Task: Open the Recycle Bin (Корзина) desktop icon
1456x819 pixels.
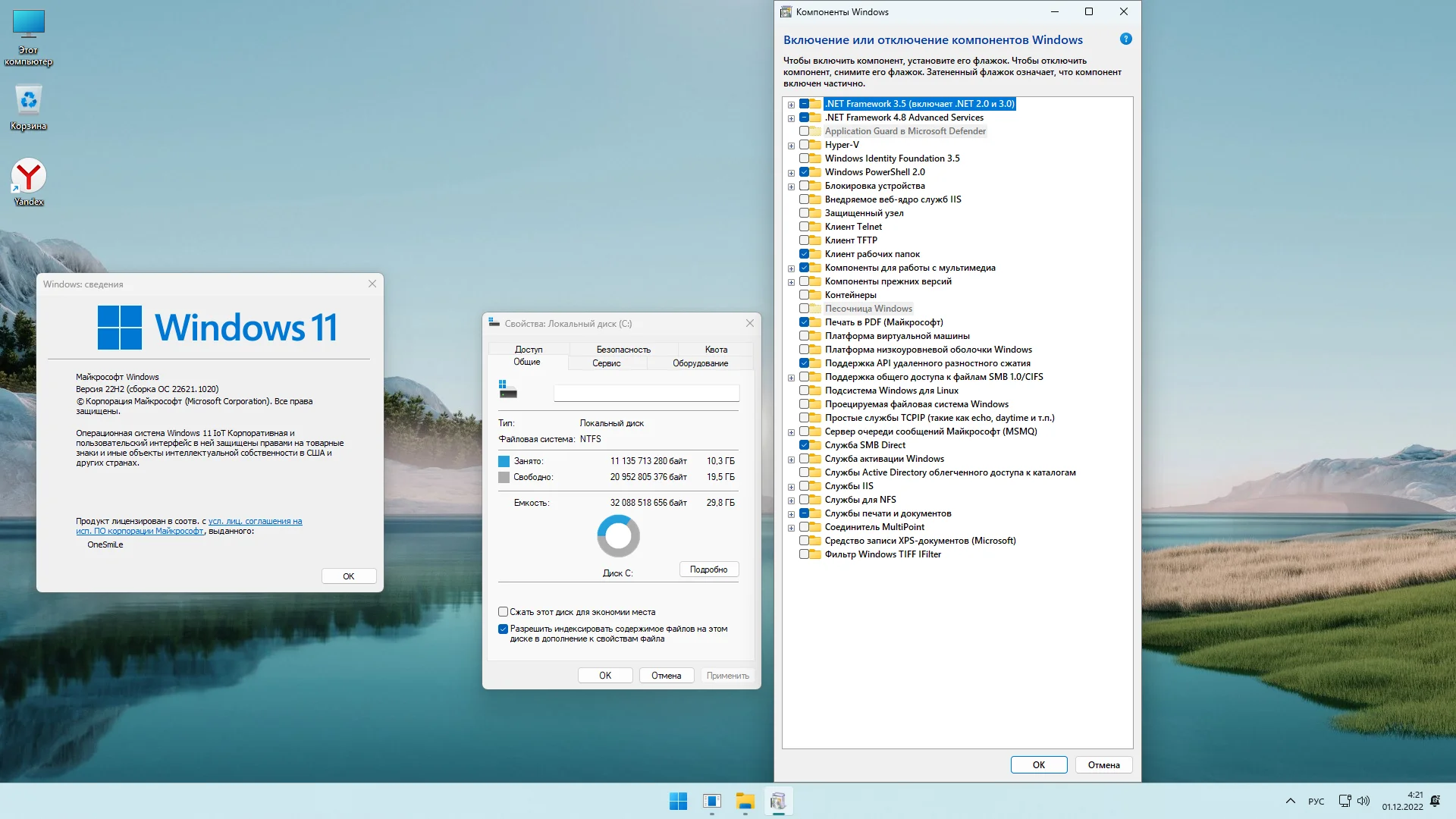Action: [29, 102]
